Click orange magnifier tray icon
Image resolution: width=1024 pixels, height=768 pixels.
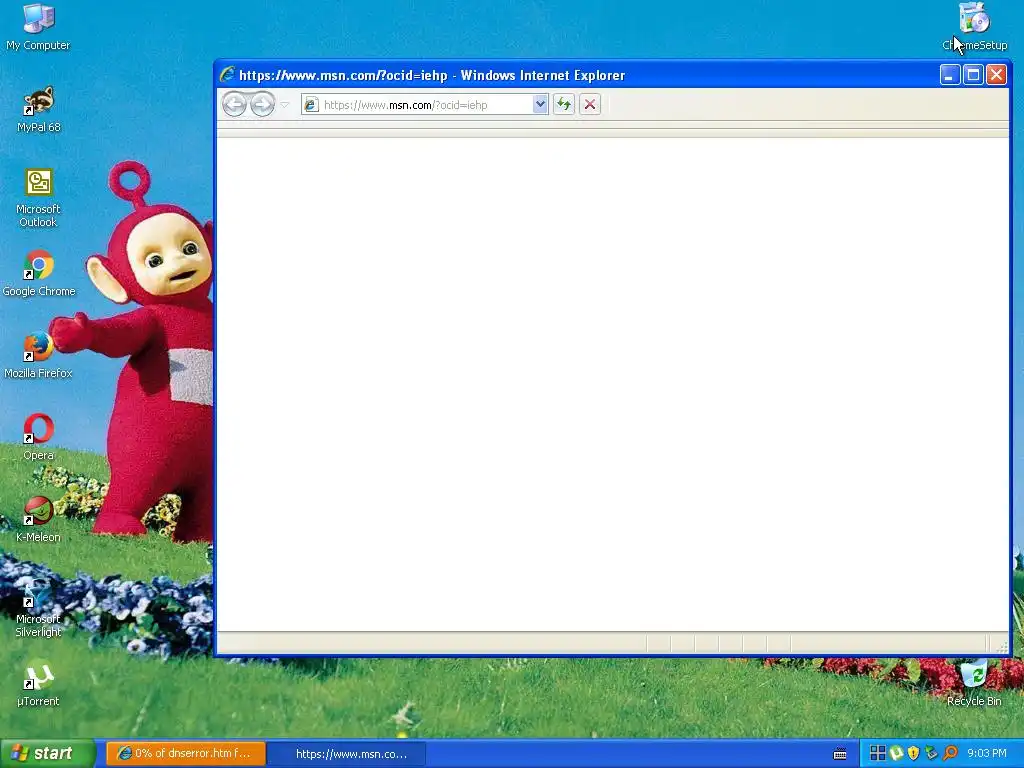click(950, 754)
